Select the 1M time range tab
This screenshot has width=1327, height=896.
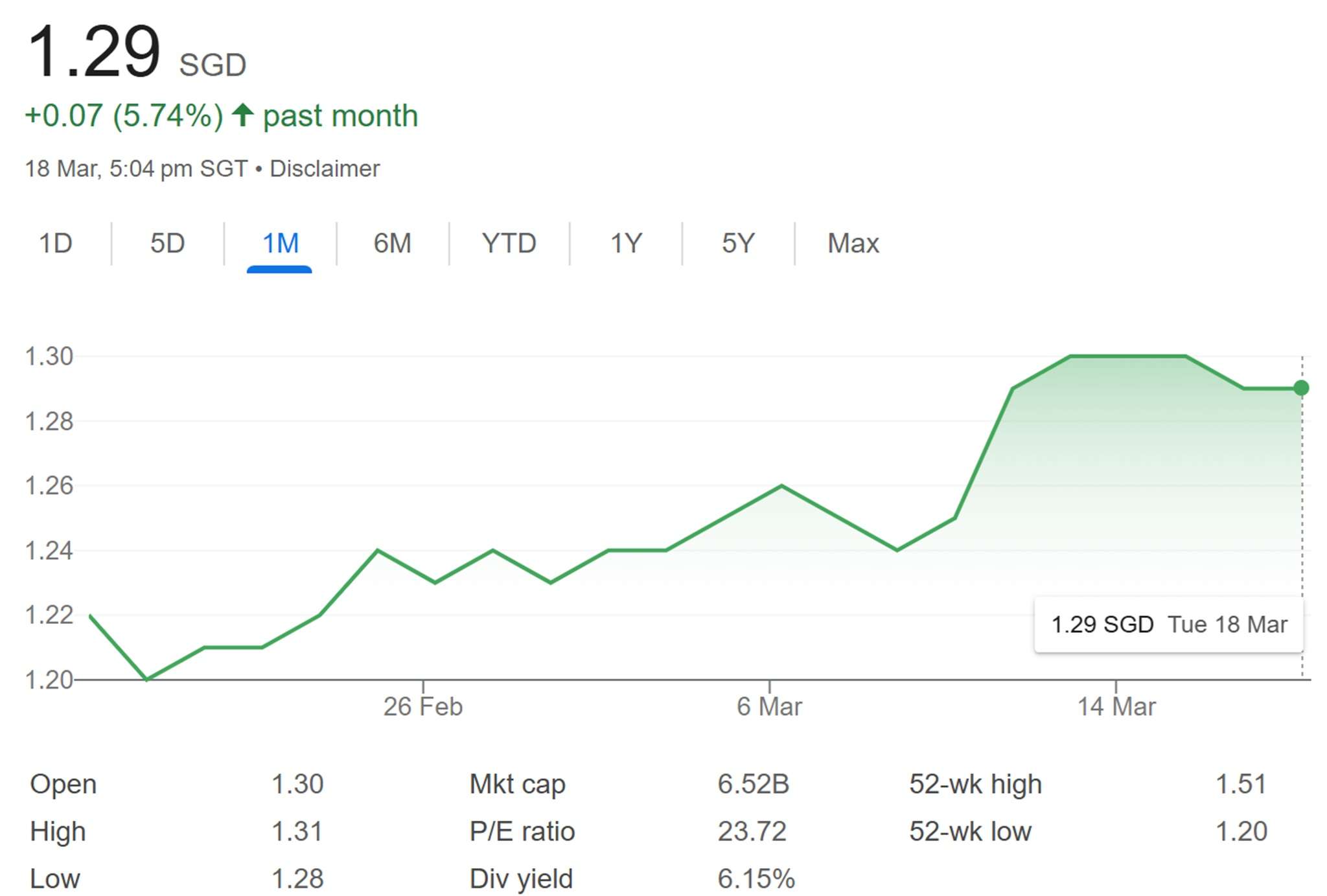280,244
